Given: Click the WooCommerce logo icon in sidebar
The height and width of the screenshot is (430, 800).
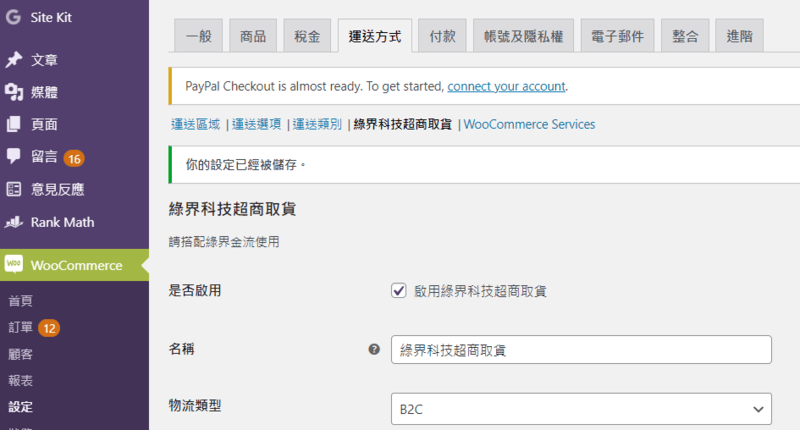Looking at the screenshot, I should pos(14,265).
